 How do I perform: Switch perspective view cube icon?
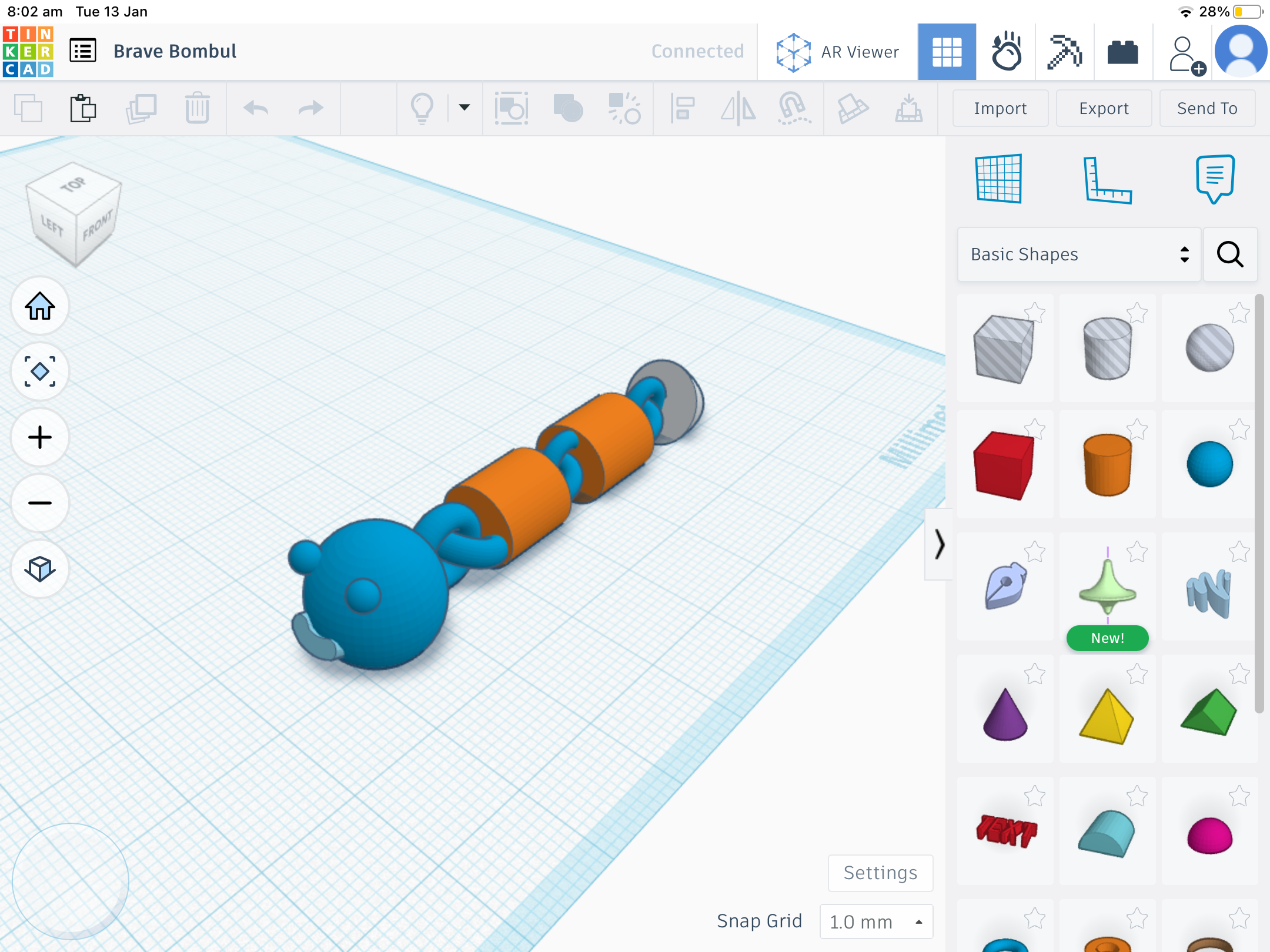click(x=40, y=569)
